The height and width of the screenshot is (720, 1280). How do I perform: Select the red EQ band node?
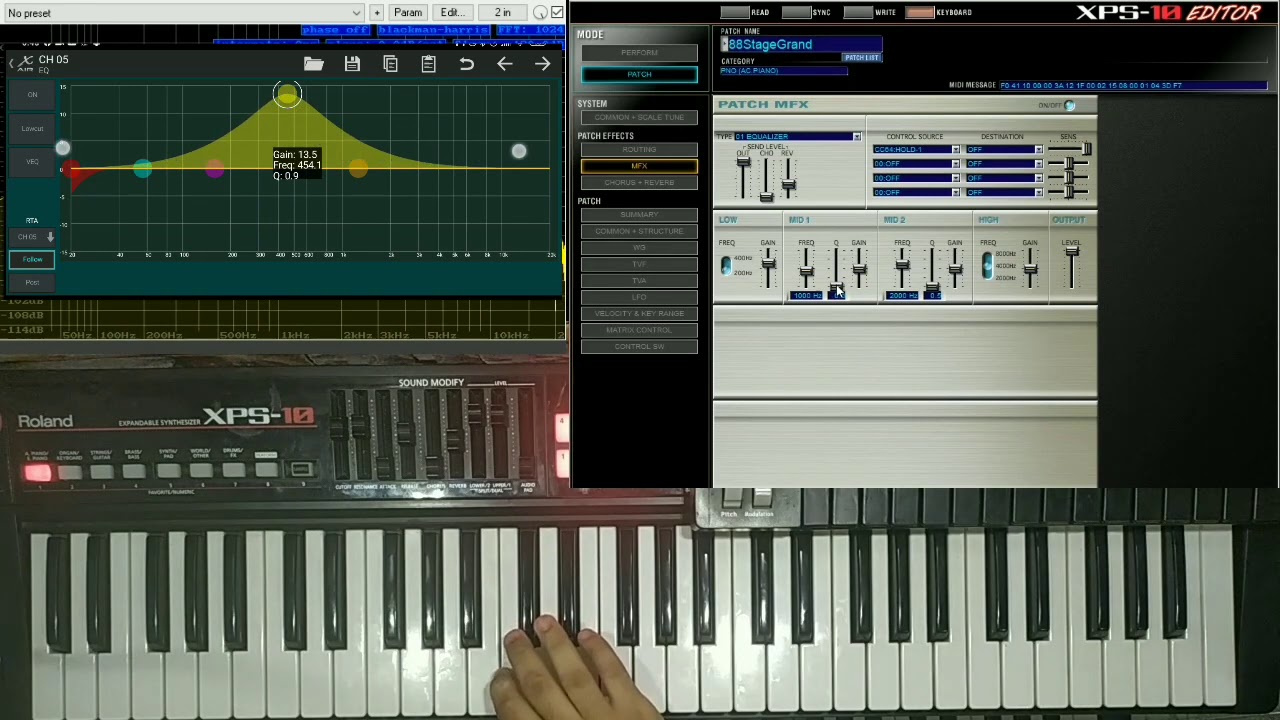tap(72, 168)
